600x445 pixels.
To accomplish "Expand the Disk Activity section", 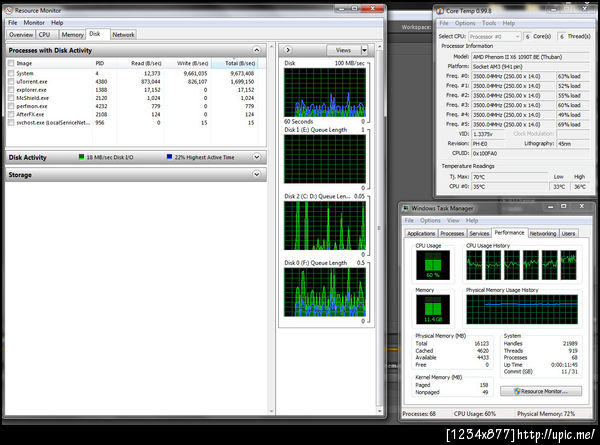I will 258,157.
